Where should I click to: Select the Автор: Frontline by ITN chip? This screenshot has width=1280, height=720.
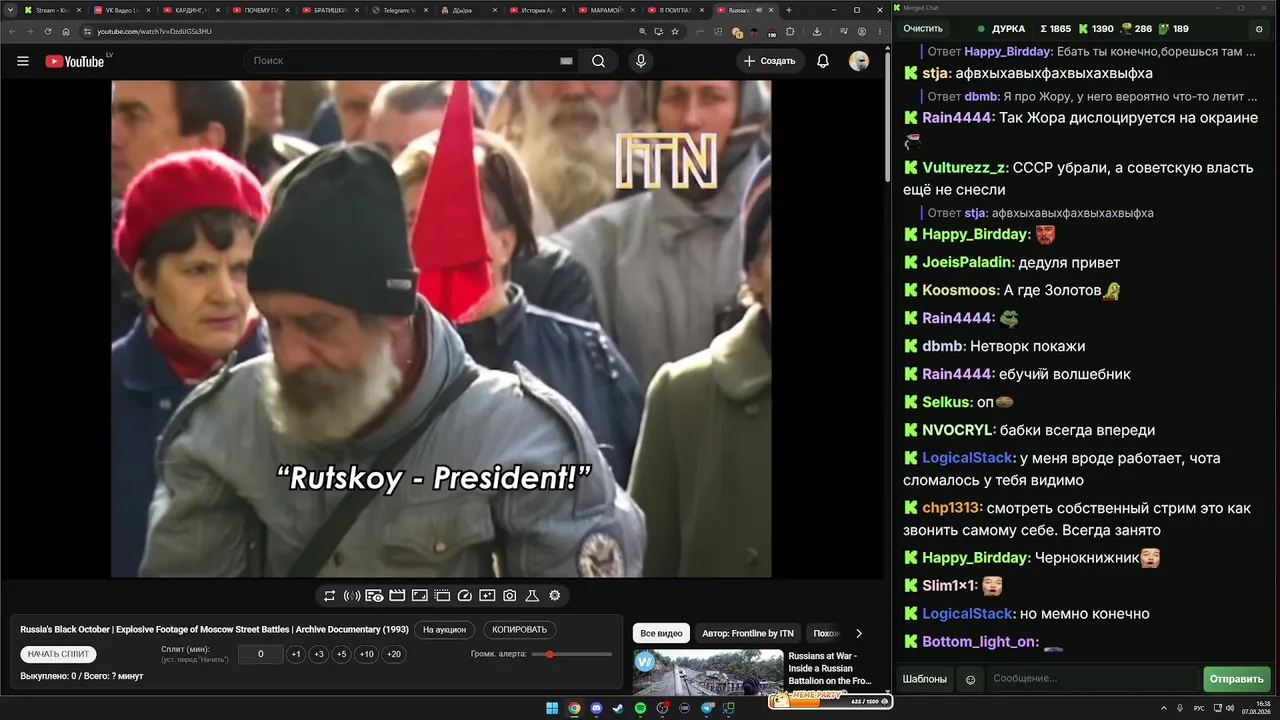[x=748, y=633]
